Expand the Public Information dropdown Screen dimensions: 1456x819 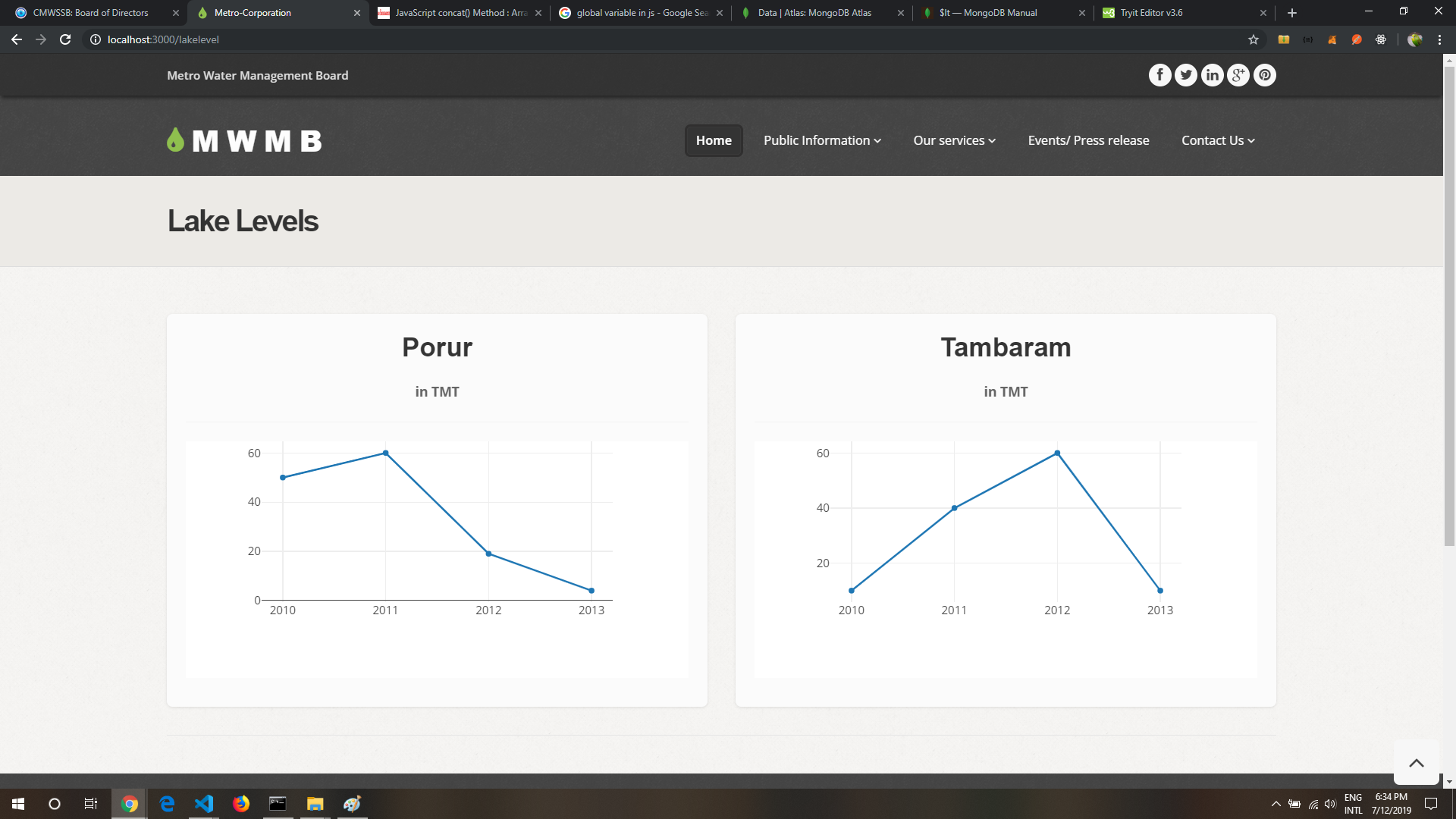(822, 140)
